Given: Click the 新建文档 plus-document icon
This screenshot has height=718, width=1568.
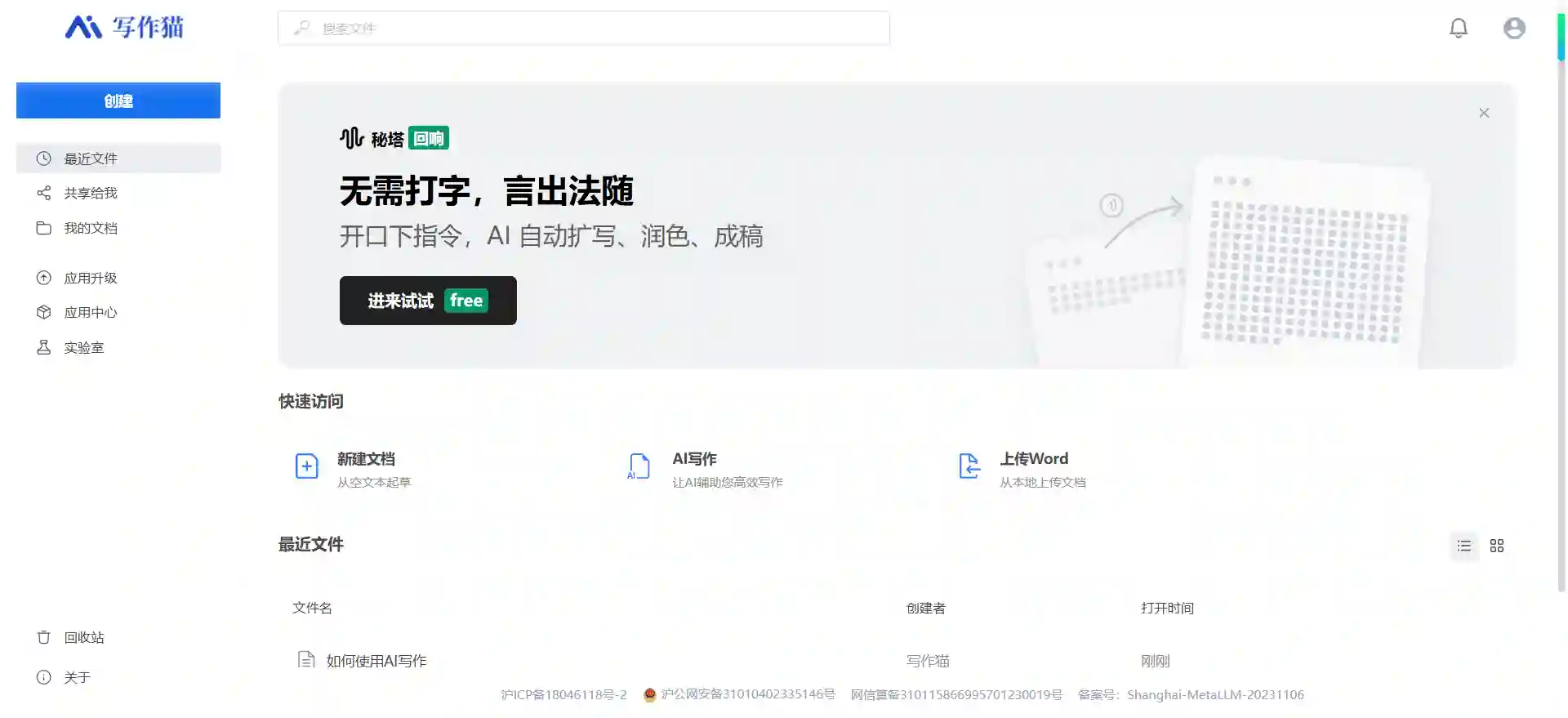Looking at the screenshot, I should point(306,466).
